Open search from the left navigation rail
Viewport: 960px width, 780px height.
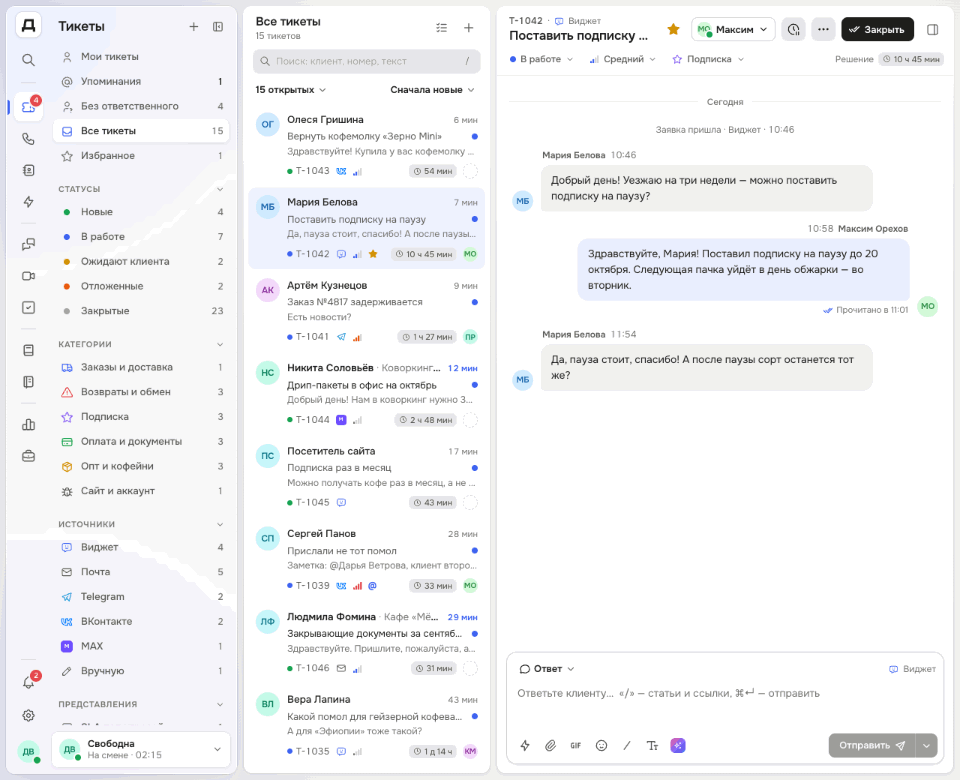tap(28, 60)
